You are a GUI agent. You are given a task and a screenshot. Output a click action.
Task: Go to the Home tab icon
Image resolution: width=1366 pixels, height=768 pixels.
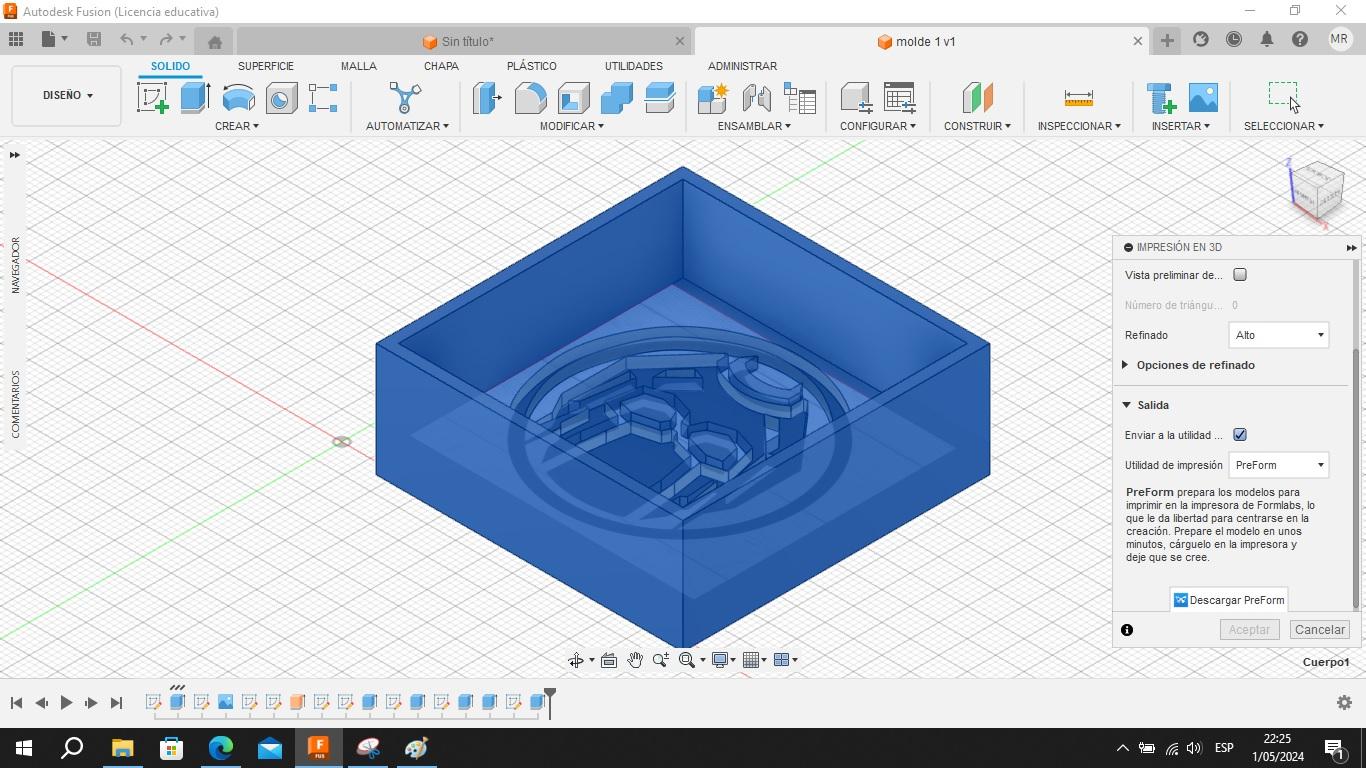click(214, 41)
